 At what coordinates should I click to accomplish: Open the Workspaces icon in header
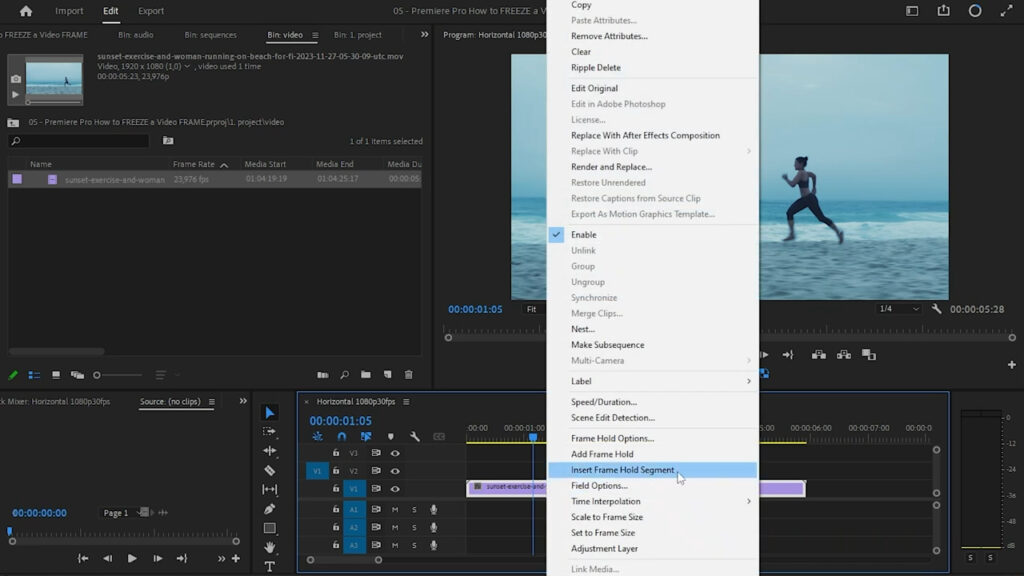point(912,11)
